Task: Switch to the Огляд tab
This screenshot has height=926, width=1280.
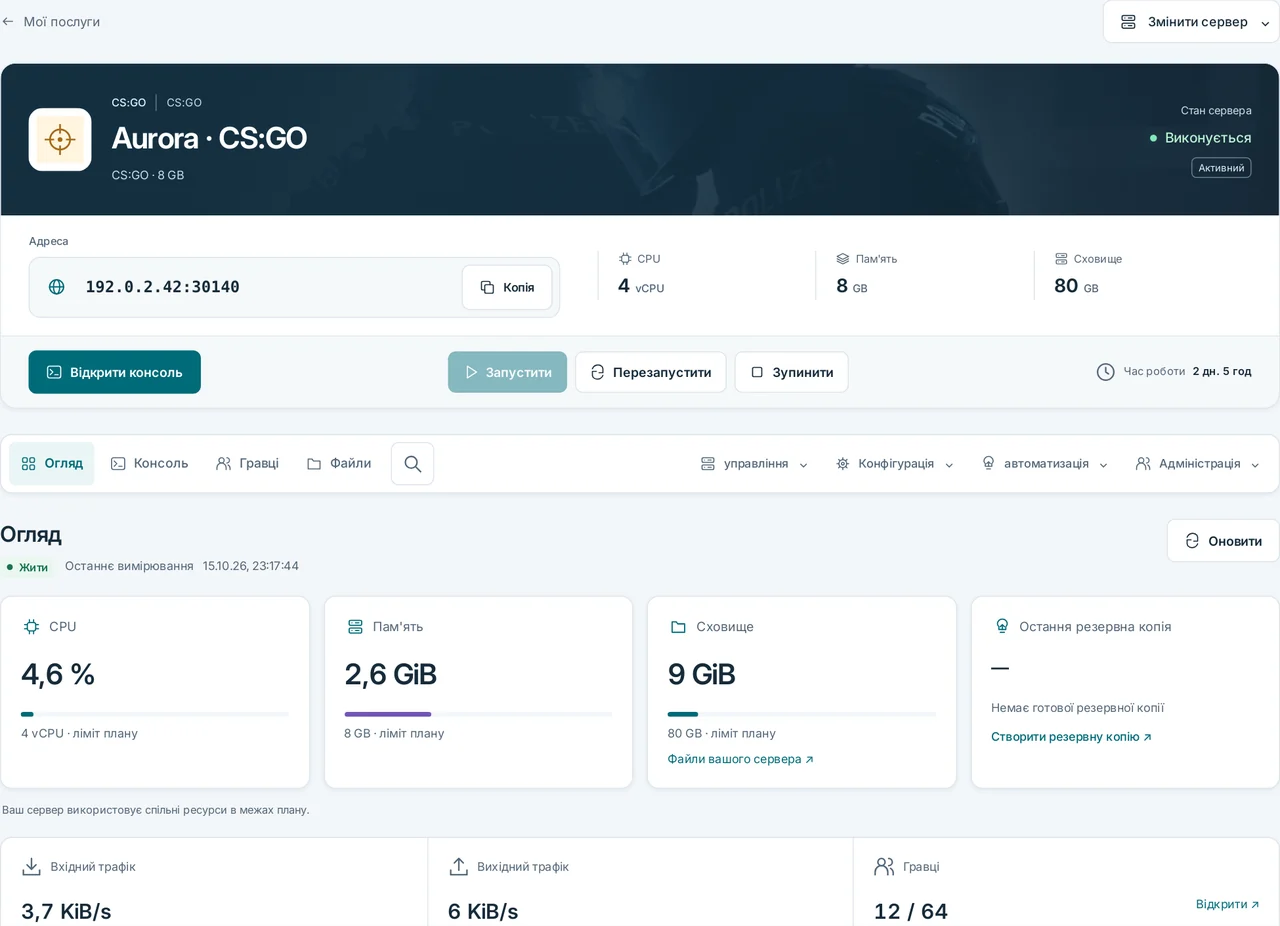Action: click(52, 464)
